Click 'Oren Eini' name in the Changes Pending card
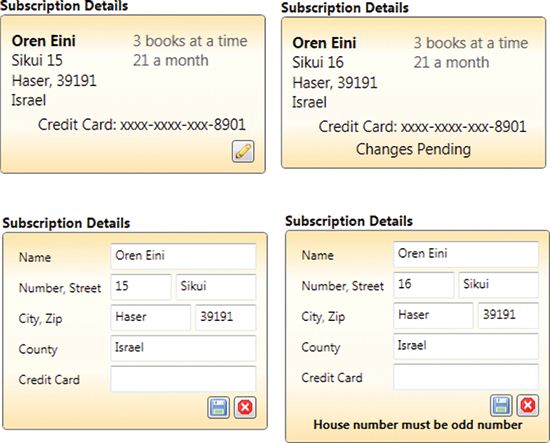This screenshot has height=443, width=550. point(324,43)
